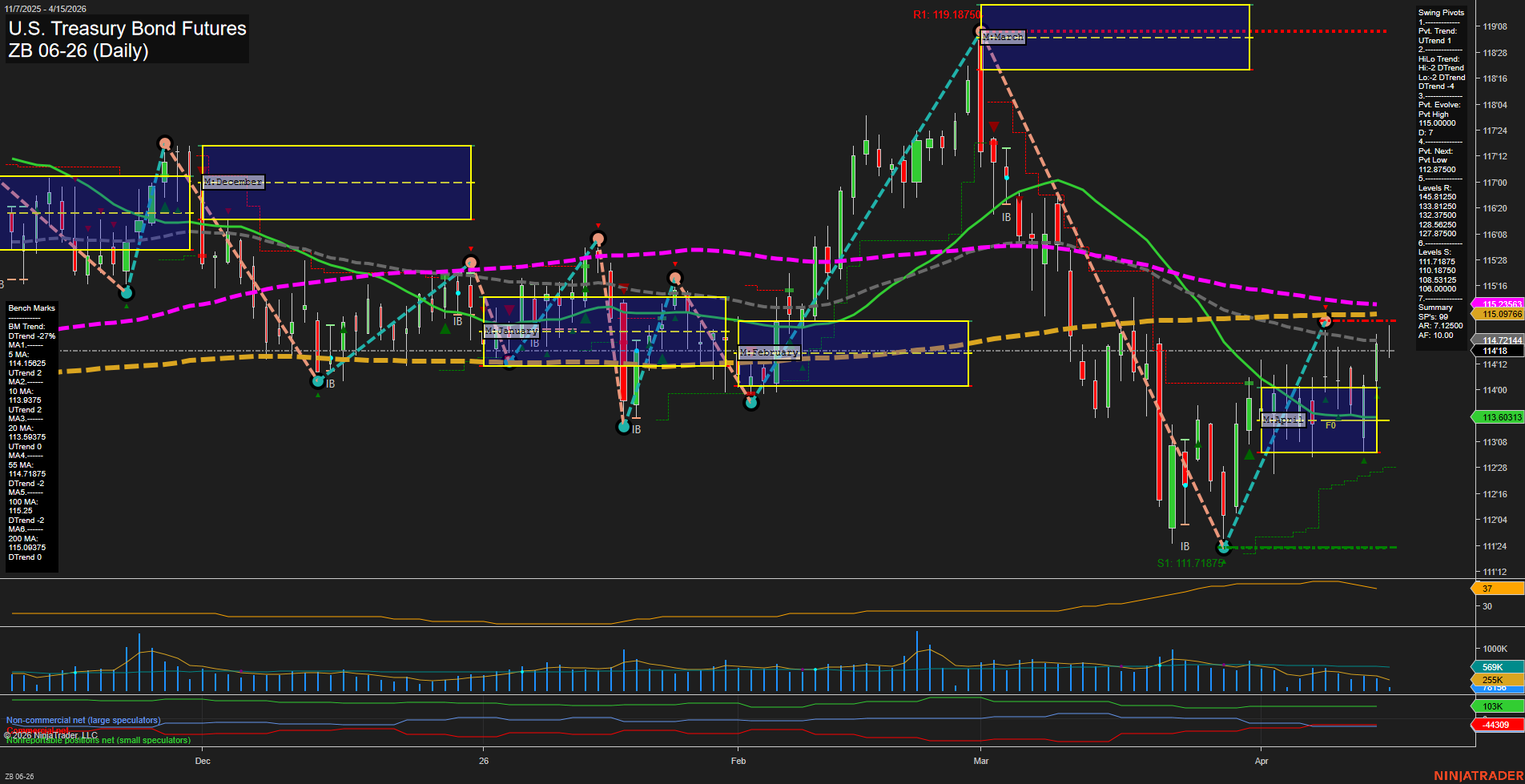Click the yellow F0 marker in April box
Viewport: 1525px width, 784px height.
point(1330,425)
